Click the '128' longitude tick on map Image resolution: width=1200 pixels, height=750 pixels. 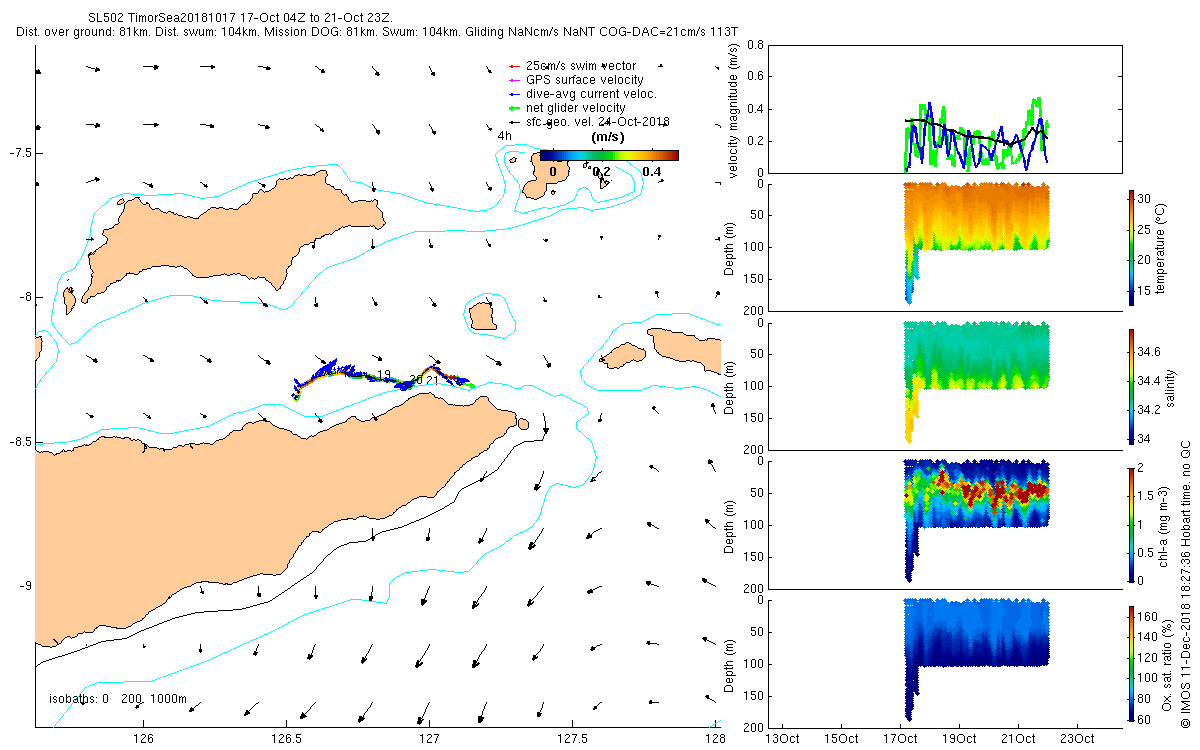tap(714, 739)
